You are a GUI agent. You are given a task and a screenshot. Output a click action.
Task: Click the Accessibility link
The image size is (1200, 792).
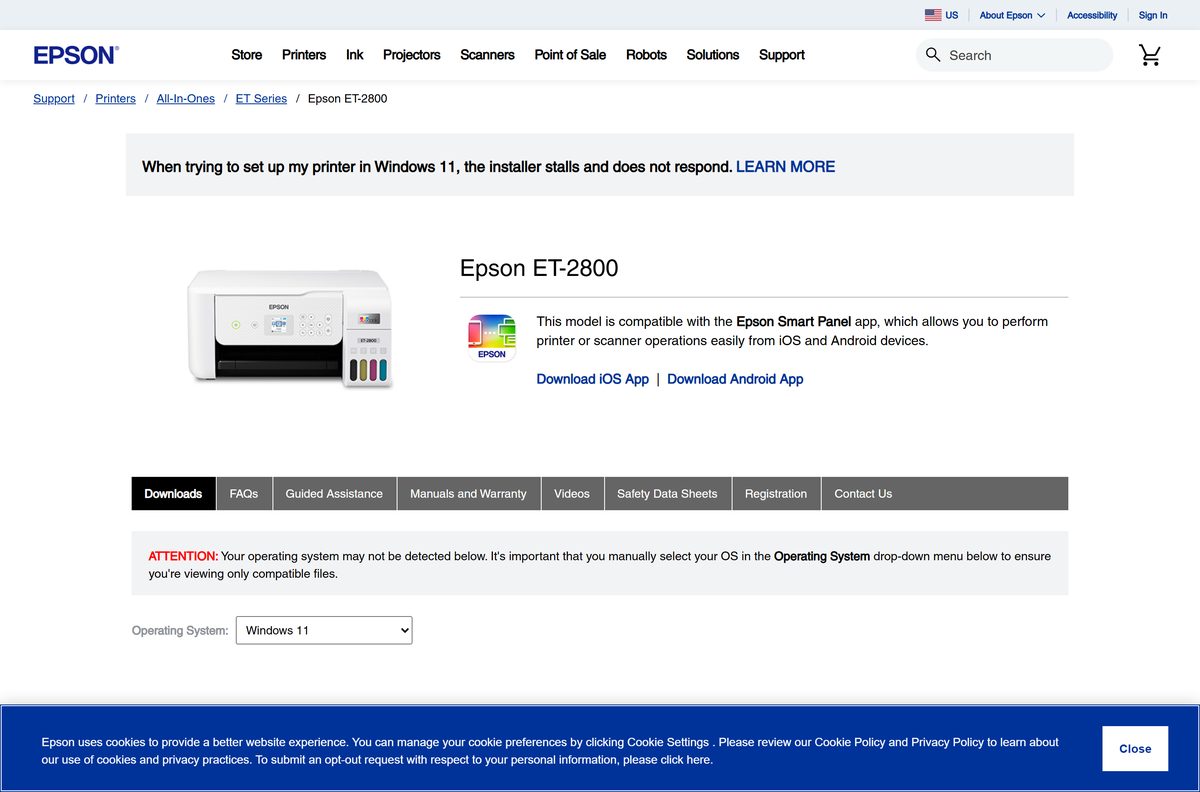coord(1092,15)
